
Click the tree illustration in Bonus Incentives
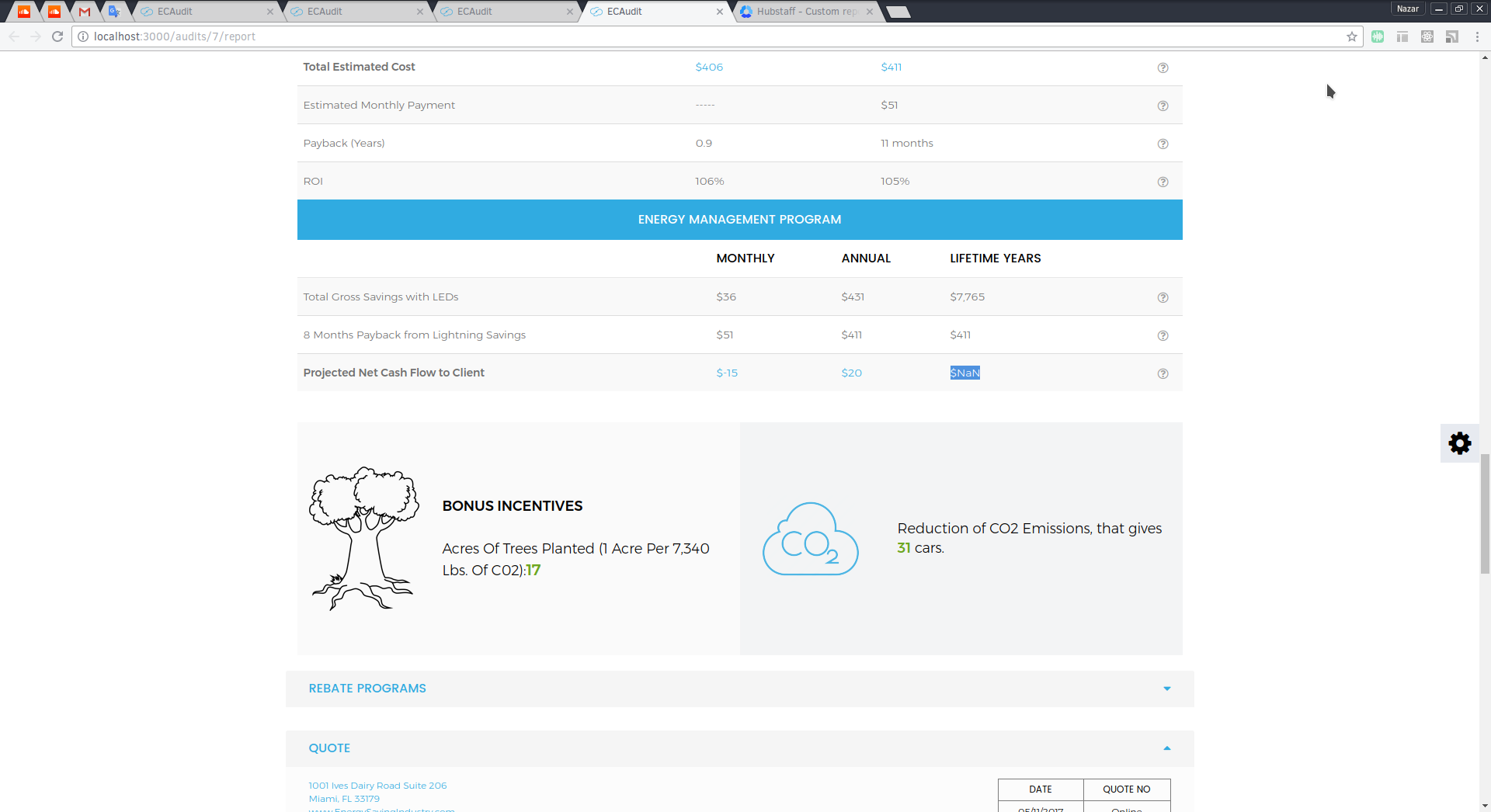363,539
